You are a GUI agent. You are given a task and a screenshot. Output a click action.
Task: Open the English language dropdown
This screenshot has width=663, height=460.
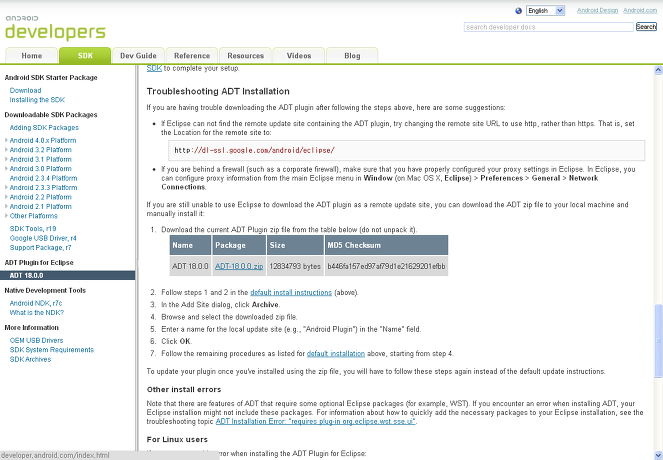[x=545, y=11]
